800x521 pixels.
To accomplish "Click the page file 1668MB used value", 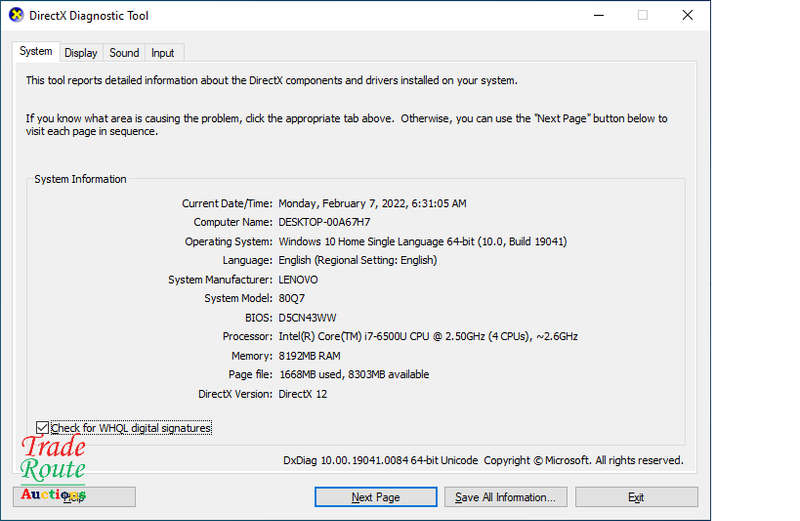I will pyautogui.click(x=354, y=375).
